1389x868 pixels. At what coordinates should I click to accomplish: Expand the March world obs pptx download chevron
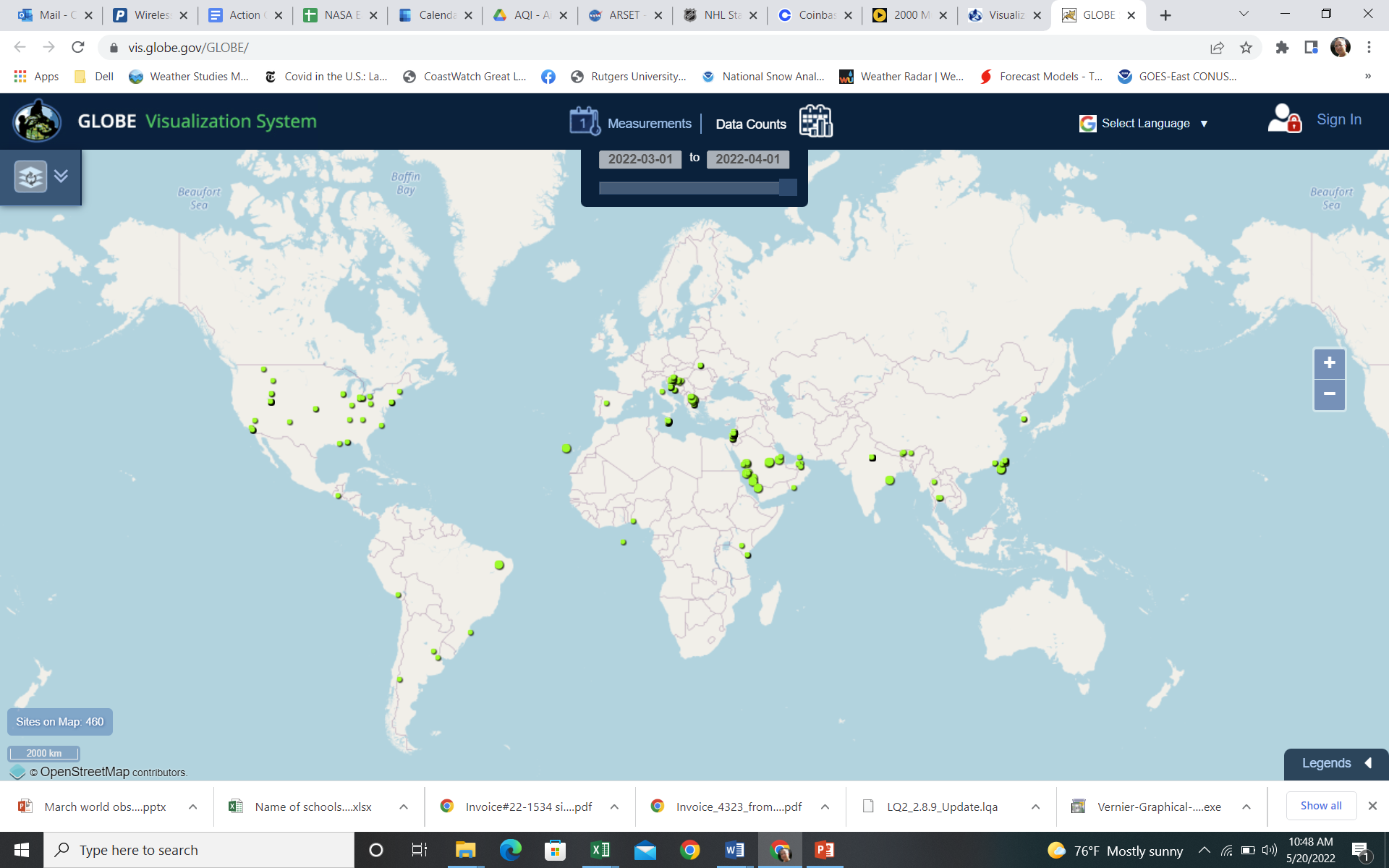192,807
